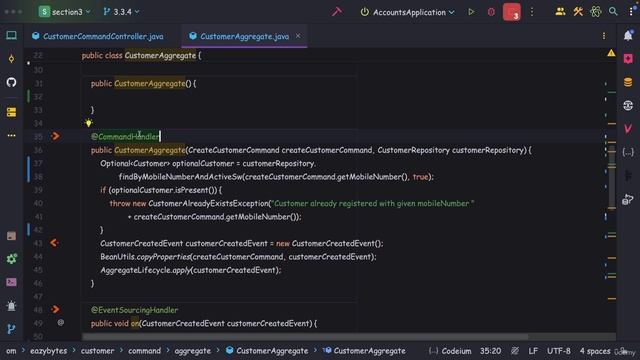The image size is (640, 360).
Task: Open the Git tool window icon
Action: click(x=11, y=329)
